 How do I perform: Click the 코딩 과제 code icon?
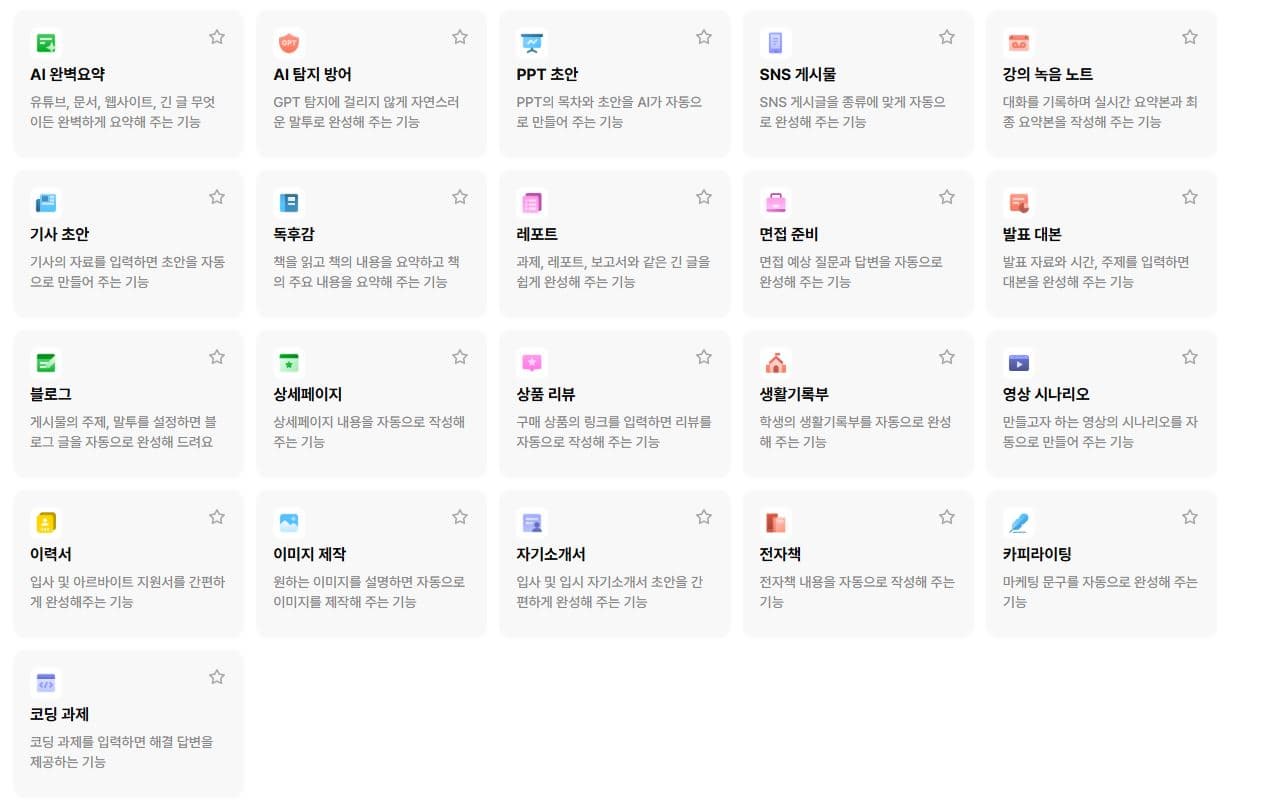[x=45, y=682]
